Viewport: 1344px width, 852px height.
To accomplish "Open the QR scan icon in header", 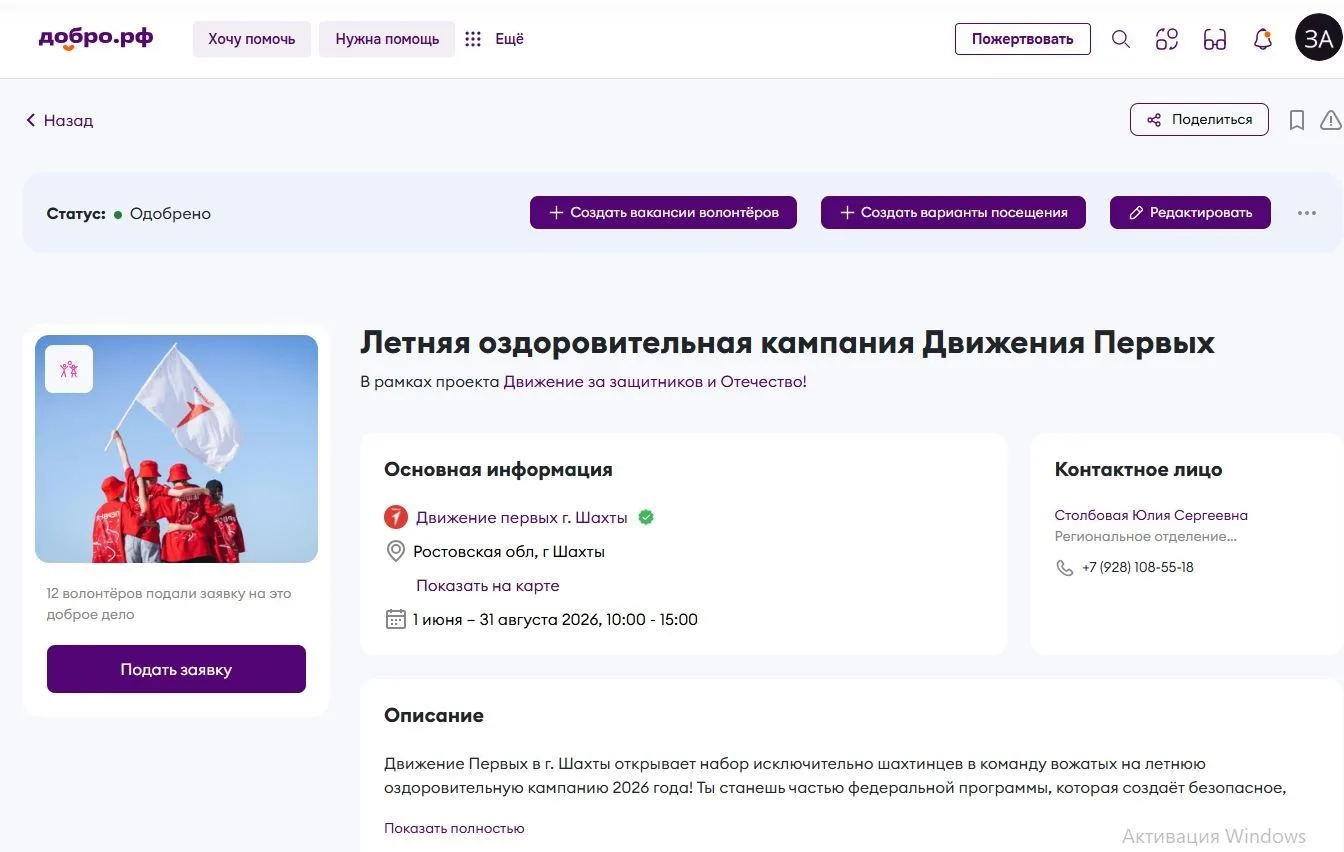I will click(x=1167, y=39).
